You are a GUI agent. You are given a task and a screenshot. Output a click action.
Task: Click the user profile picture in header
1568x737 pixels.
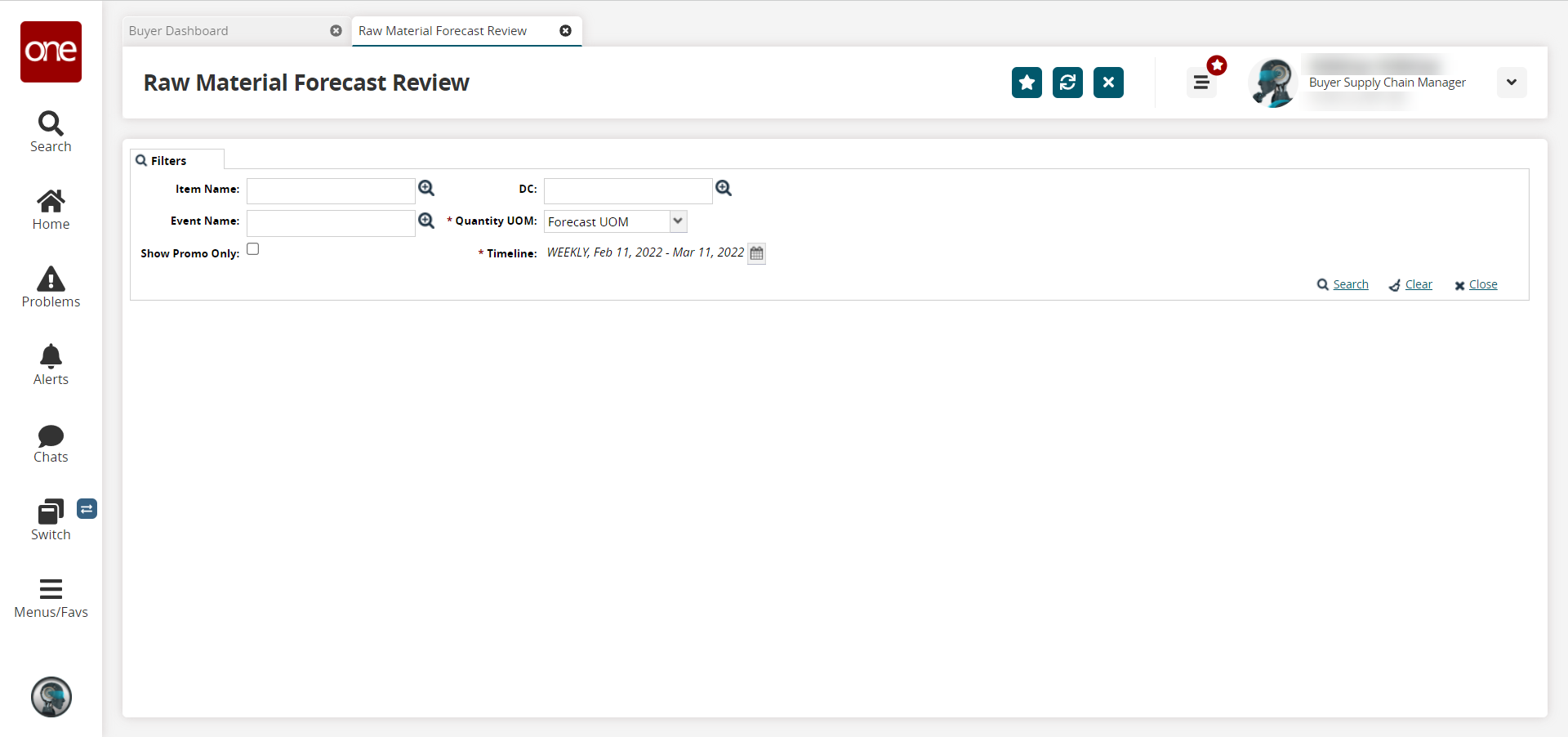pos(1272,83)
